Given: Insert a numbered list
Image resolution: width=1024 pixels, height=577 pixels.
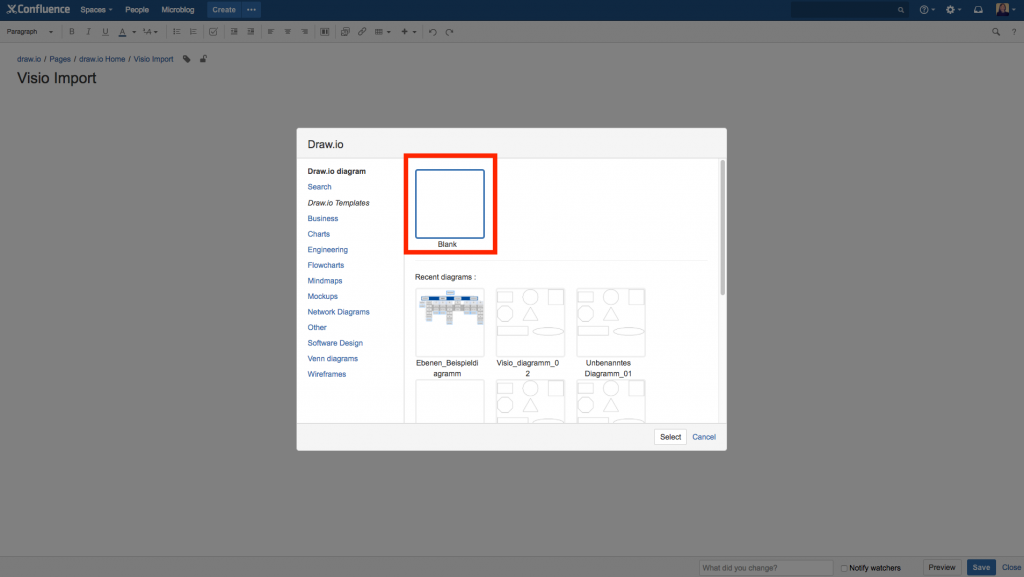Looking at the screenshot, I should 193,31.
